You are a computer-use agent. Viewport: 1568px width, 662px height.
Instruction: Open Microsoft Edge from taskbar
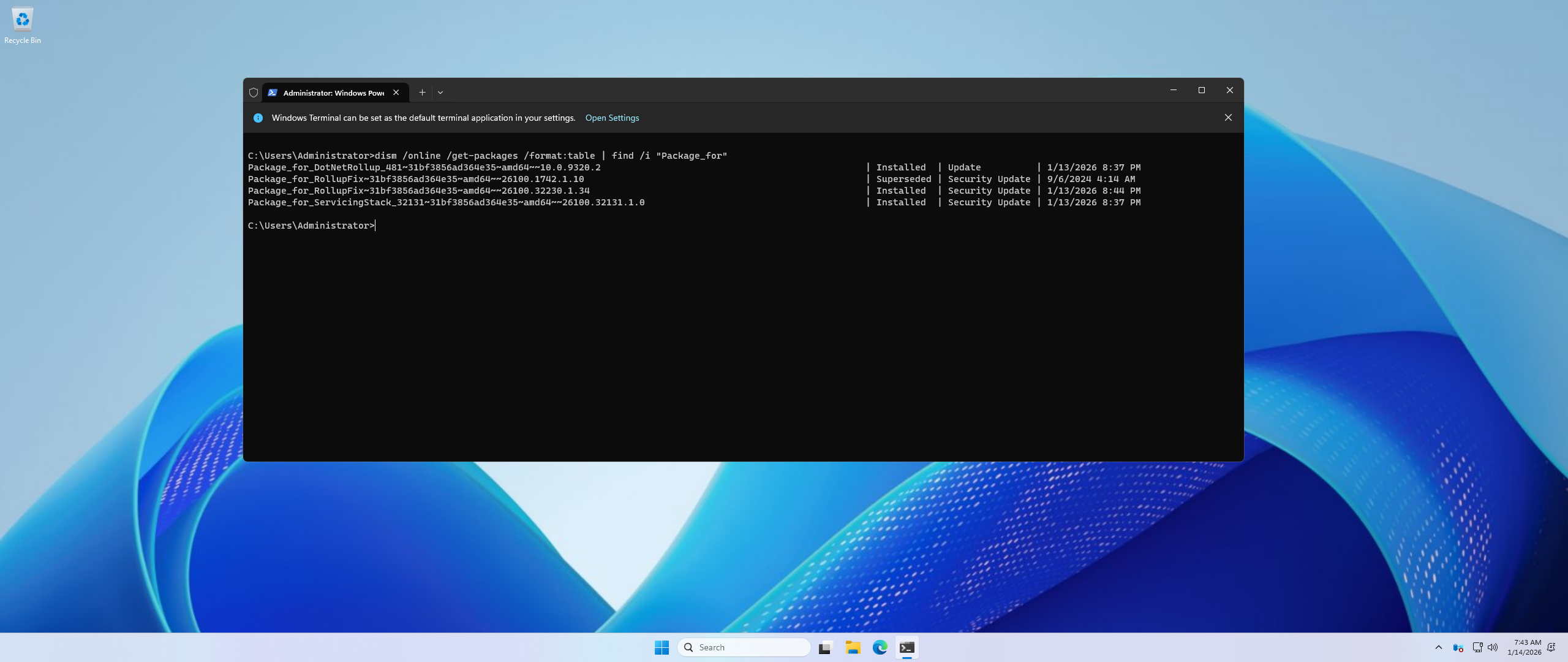880,647
